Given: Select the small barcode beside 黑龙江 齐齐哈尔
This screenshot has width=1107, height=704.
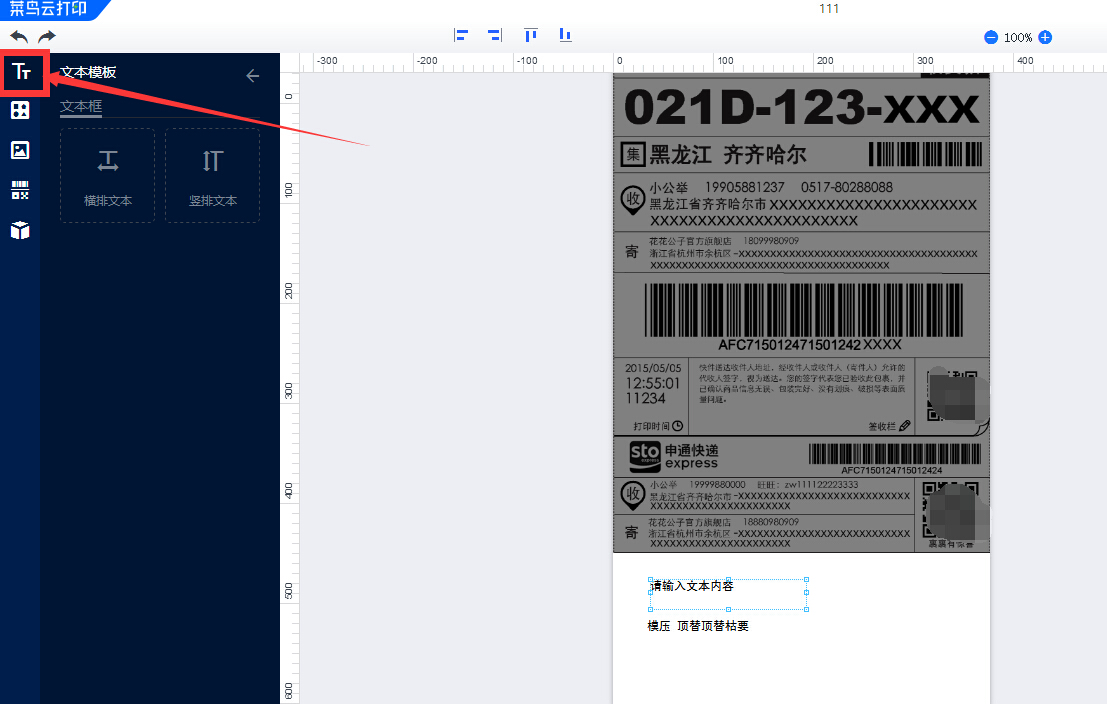Looking at the screenshot, I should (925, 154).
